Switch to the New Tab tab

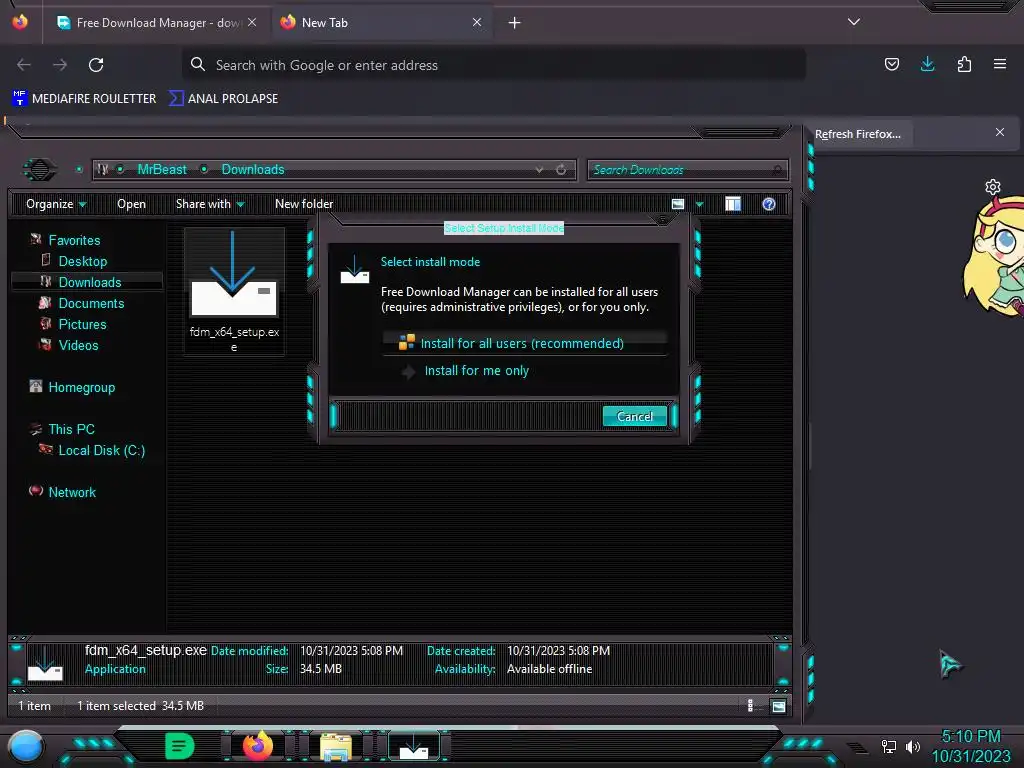(x=381, y=23)
